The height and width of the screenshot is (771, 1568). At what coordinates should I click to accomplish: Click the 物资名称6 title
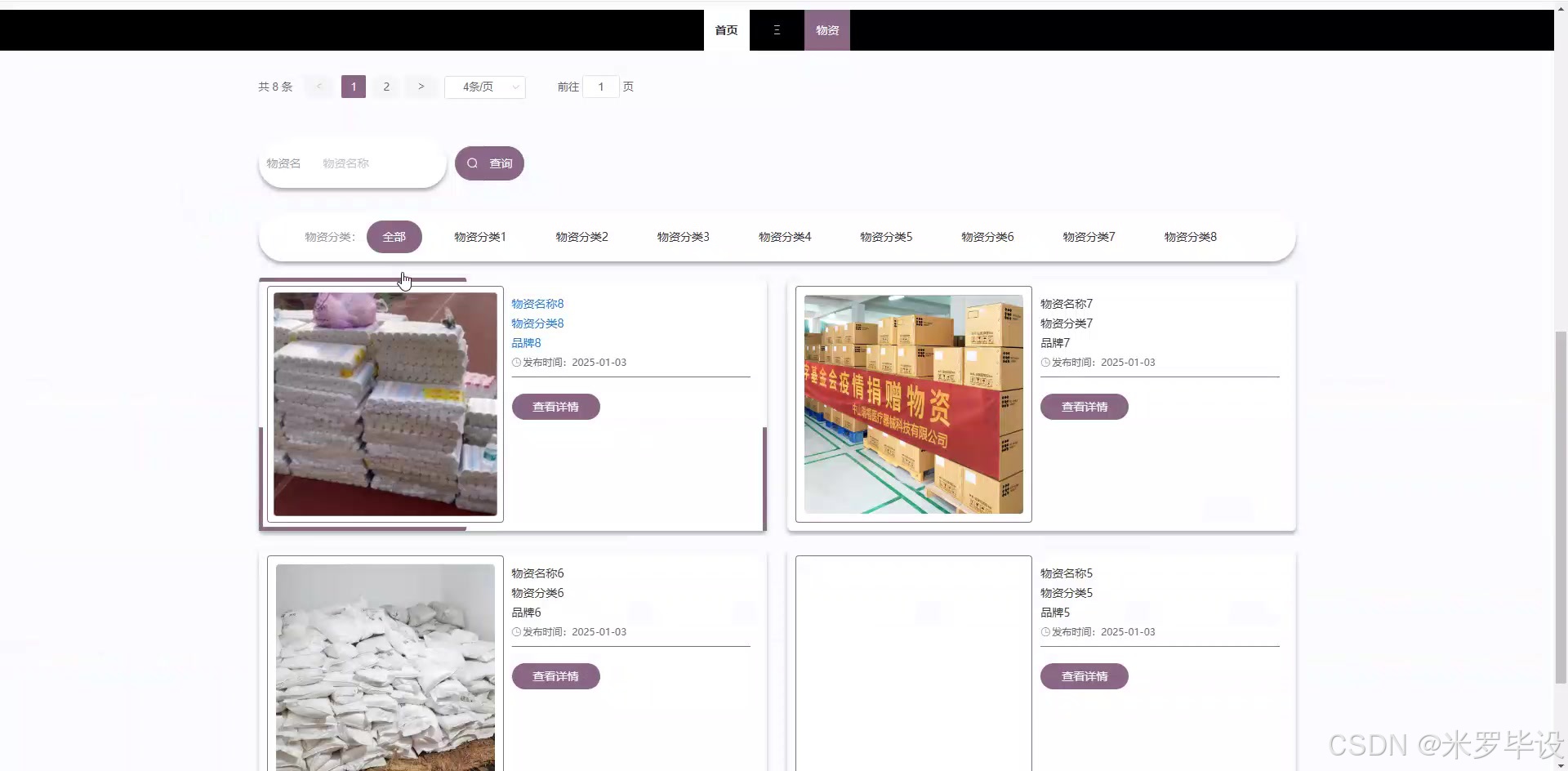pos(537,573)
